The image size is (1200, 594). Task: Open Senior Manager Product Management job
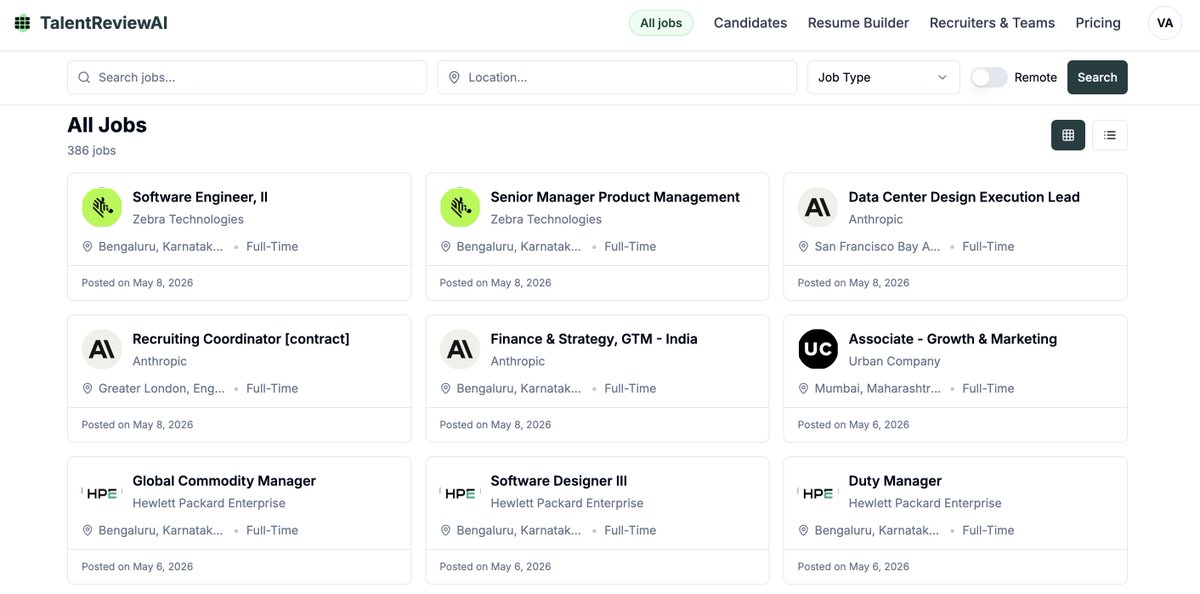[x=615, y=197]
